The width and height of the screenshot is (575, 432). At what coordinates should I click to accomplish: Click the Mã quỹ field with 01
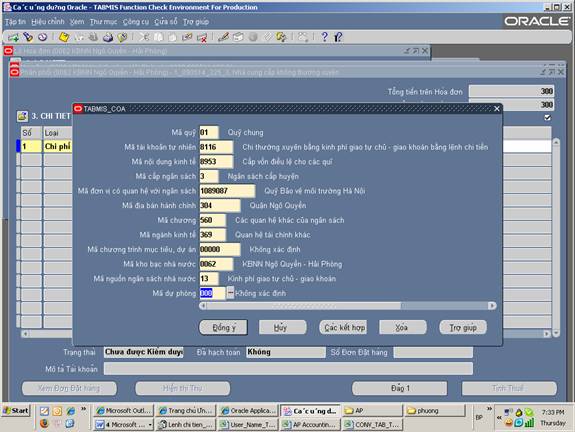209,132
